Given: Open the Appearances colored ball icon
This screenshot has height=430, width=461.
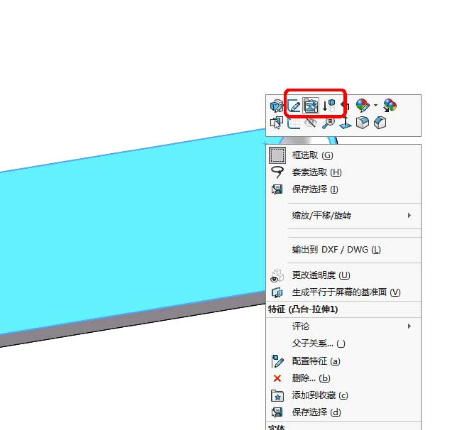Looking at the screenshot, I should 363,105.
